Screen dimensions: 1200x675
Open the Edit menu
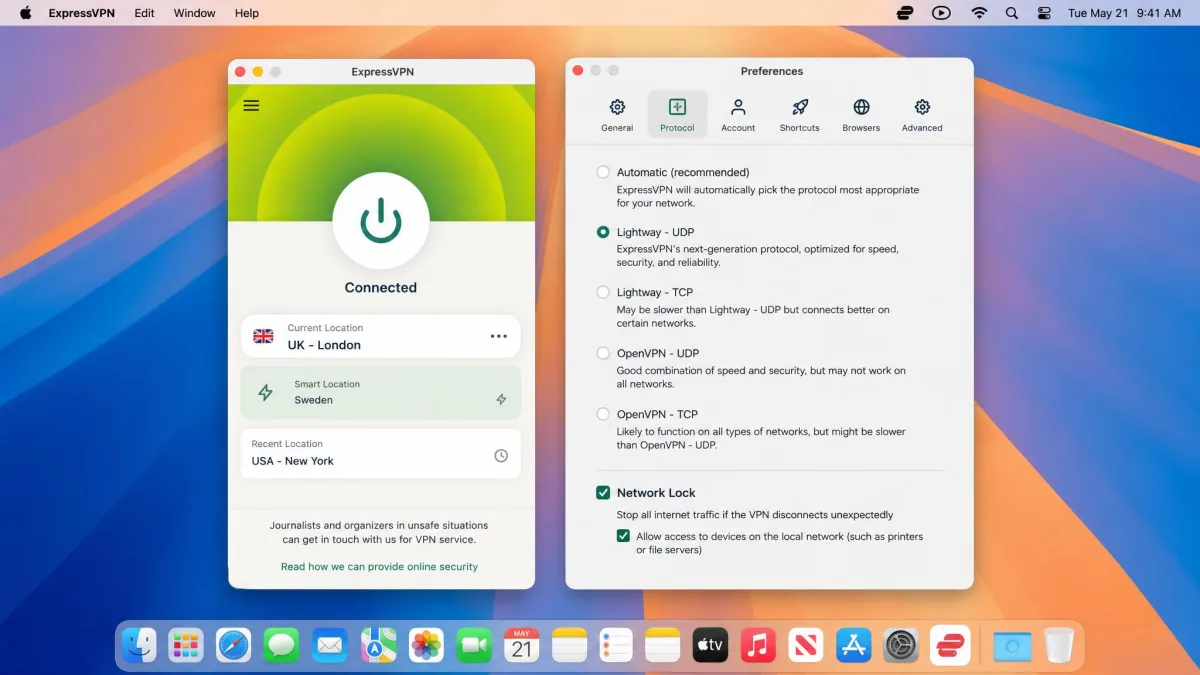[145, 13]
